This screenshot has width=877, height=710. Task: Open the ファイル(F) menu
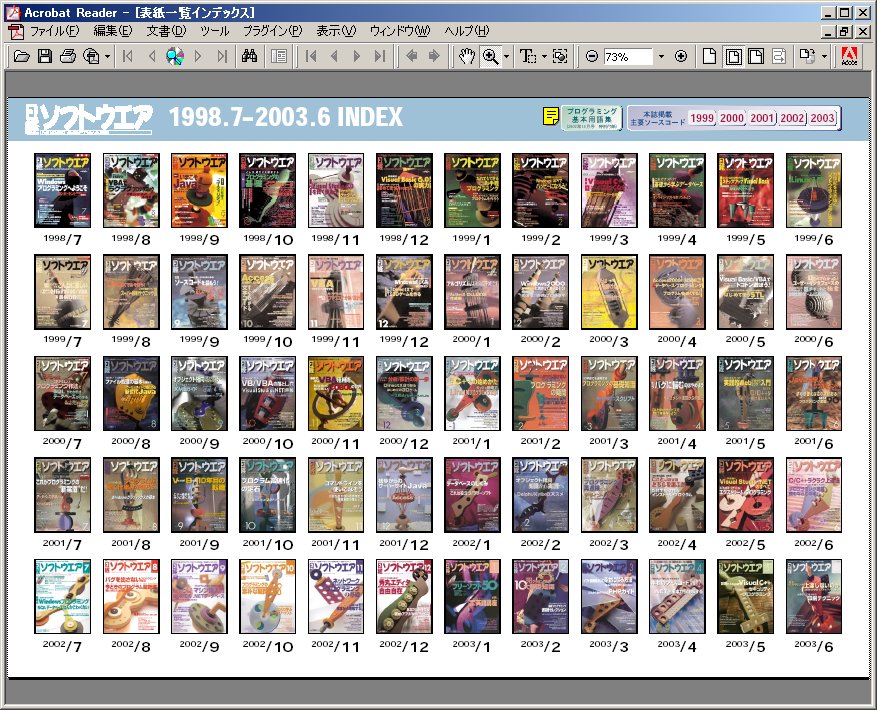[54, 31]
